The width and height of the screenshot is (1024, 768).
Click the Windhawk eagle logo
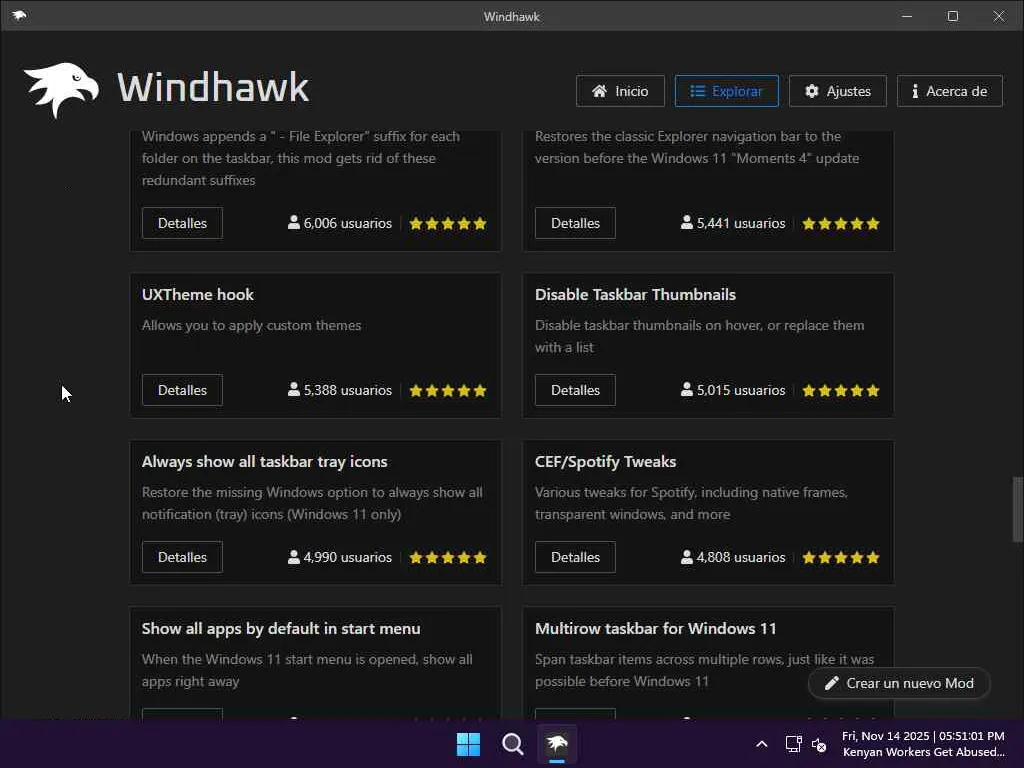[61, 89]
